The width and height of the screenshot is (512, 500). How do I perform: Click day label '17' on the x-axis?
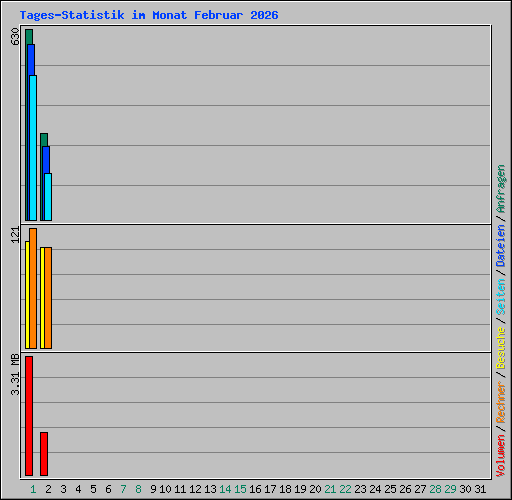[x=270, y=489]
